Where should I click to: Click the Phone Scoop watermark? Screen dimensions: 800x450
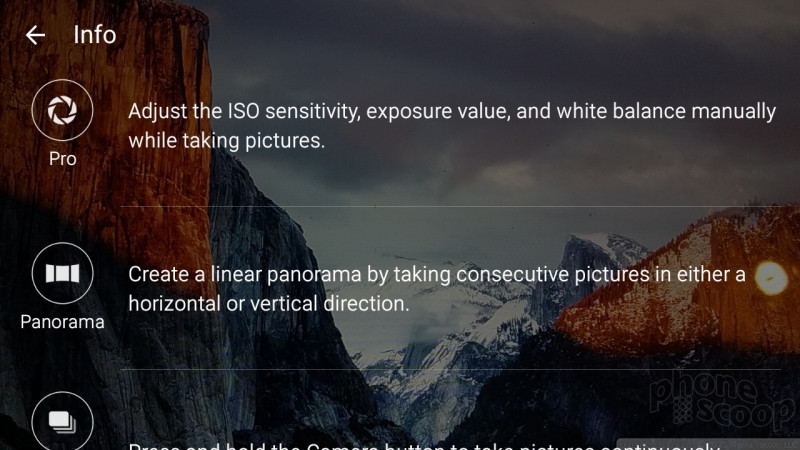tap(722, 399)
